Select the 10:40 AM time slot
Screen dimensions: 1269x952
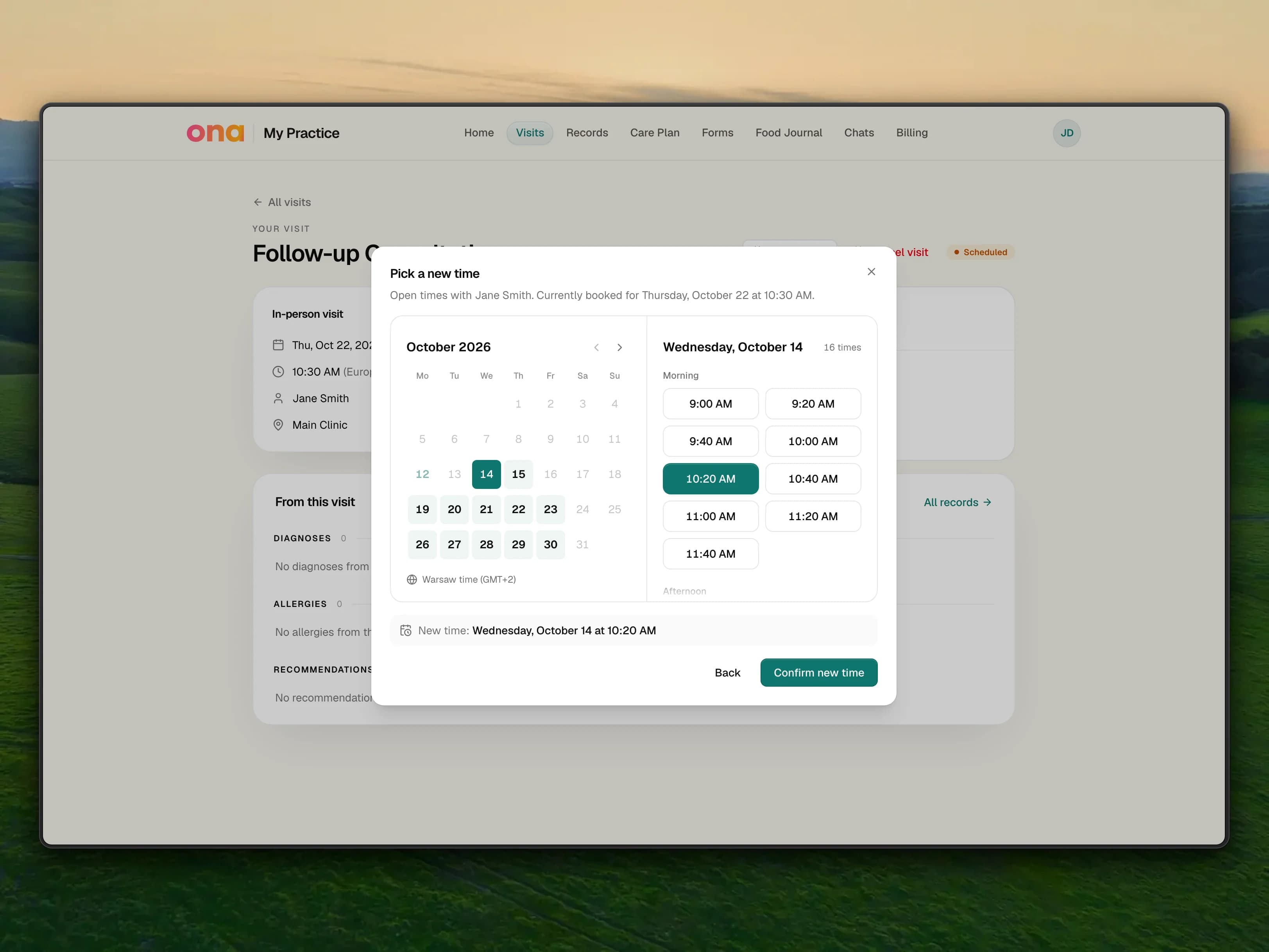813,479
